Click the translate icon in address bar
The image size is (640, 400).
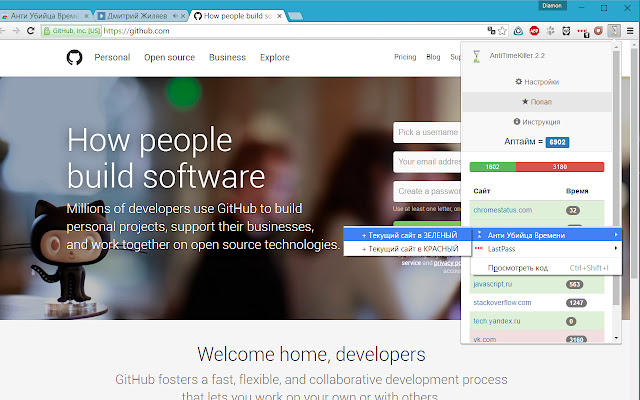(x=491, y=31)
